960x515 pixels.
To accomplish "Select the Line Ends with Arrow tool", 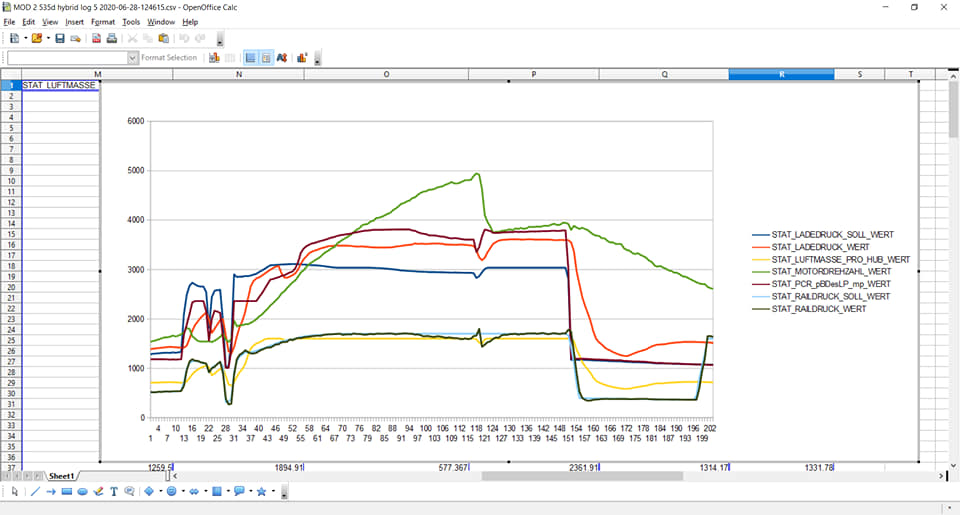I will point(51,491).
